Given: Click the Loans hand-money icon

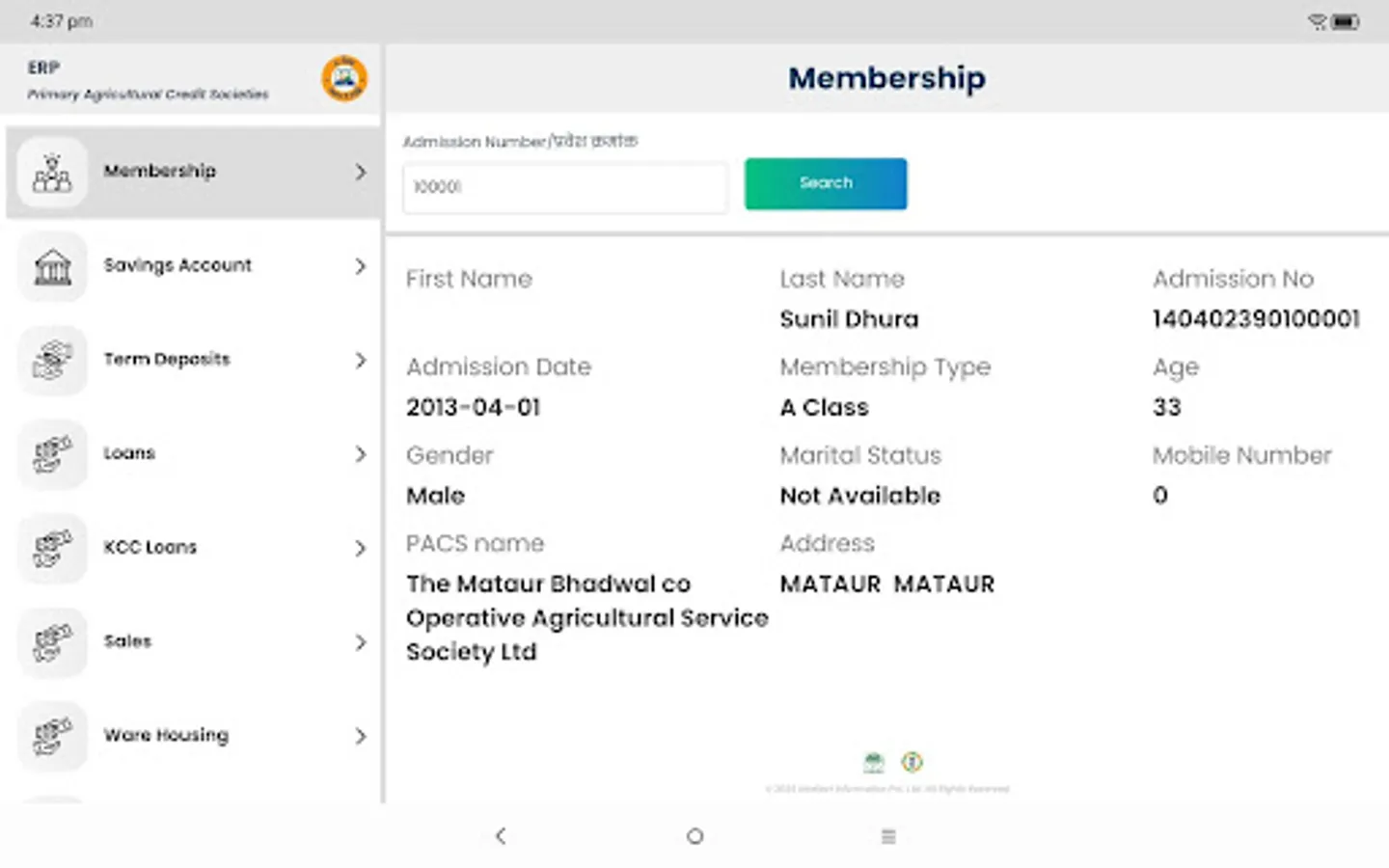Looking at the screenshot, I should coord(52,454).
